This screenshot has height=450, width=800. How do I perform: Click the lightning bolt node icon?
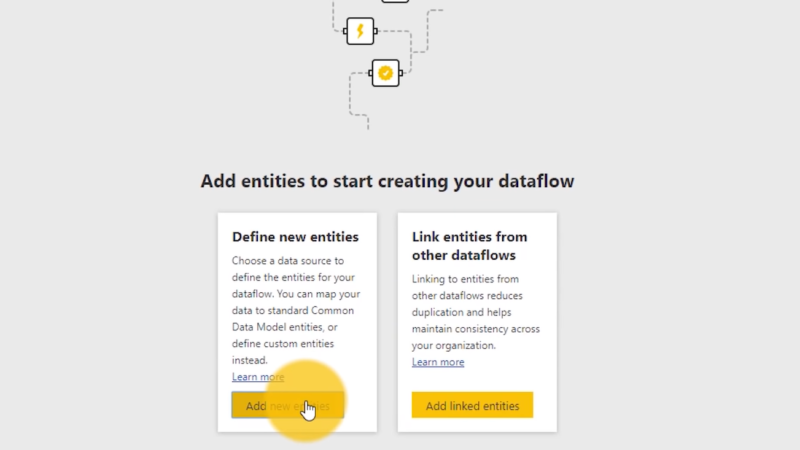360,31
